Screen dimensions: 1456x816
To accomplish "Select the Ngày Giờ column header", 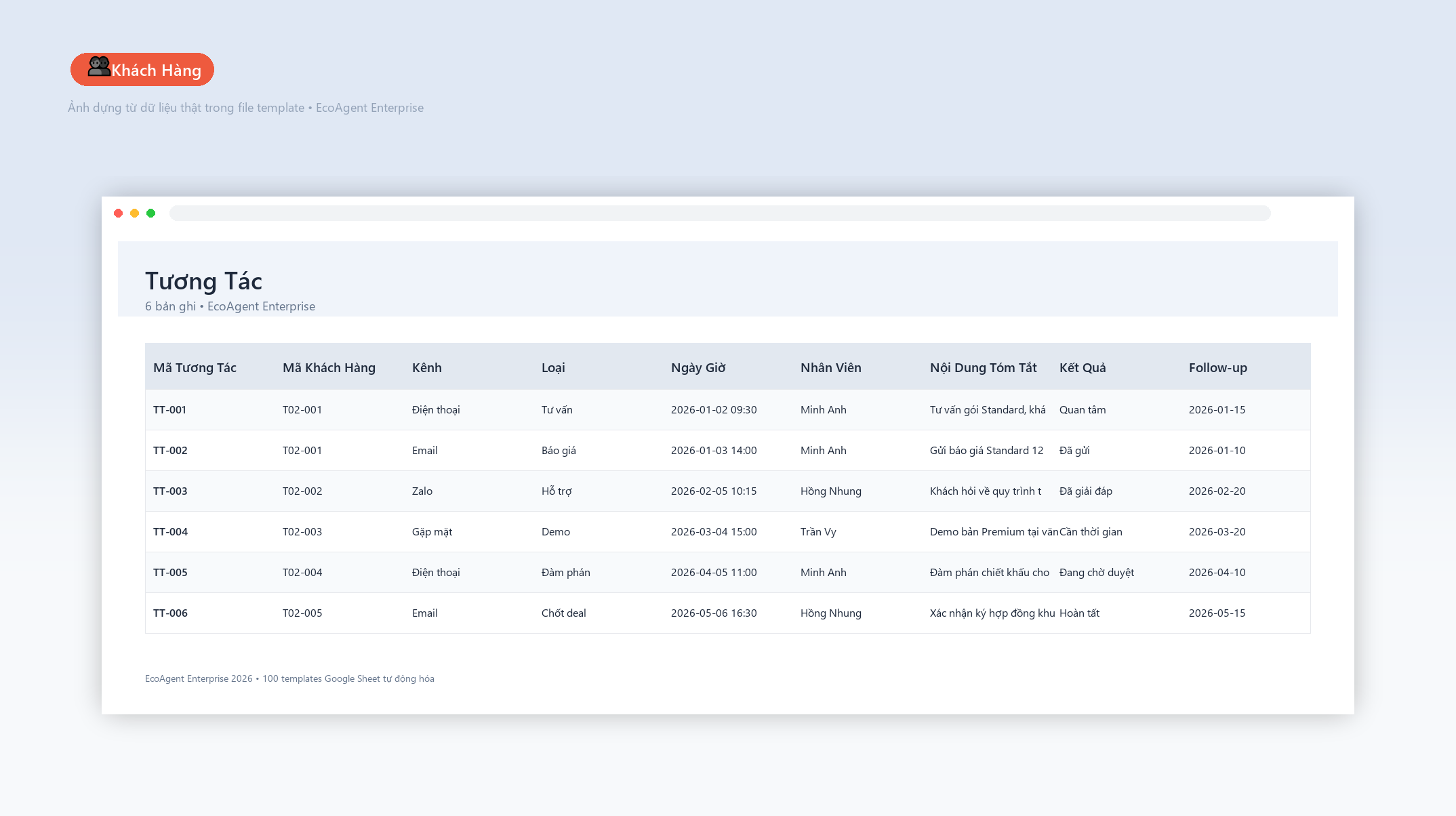I will click(x=698, y=367).
